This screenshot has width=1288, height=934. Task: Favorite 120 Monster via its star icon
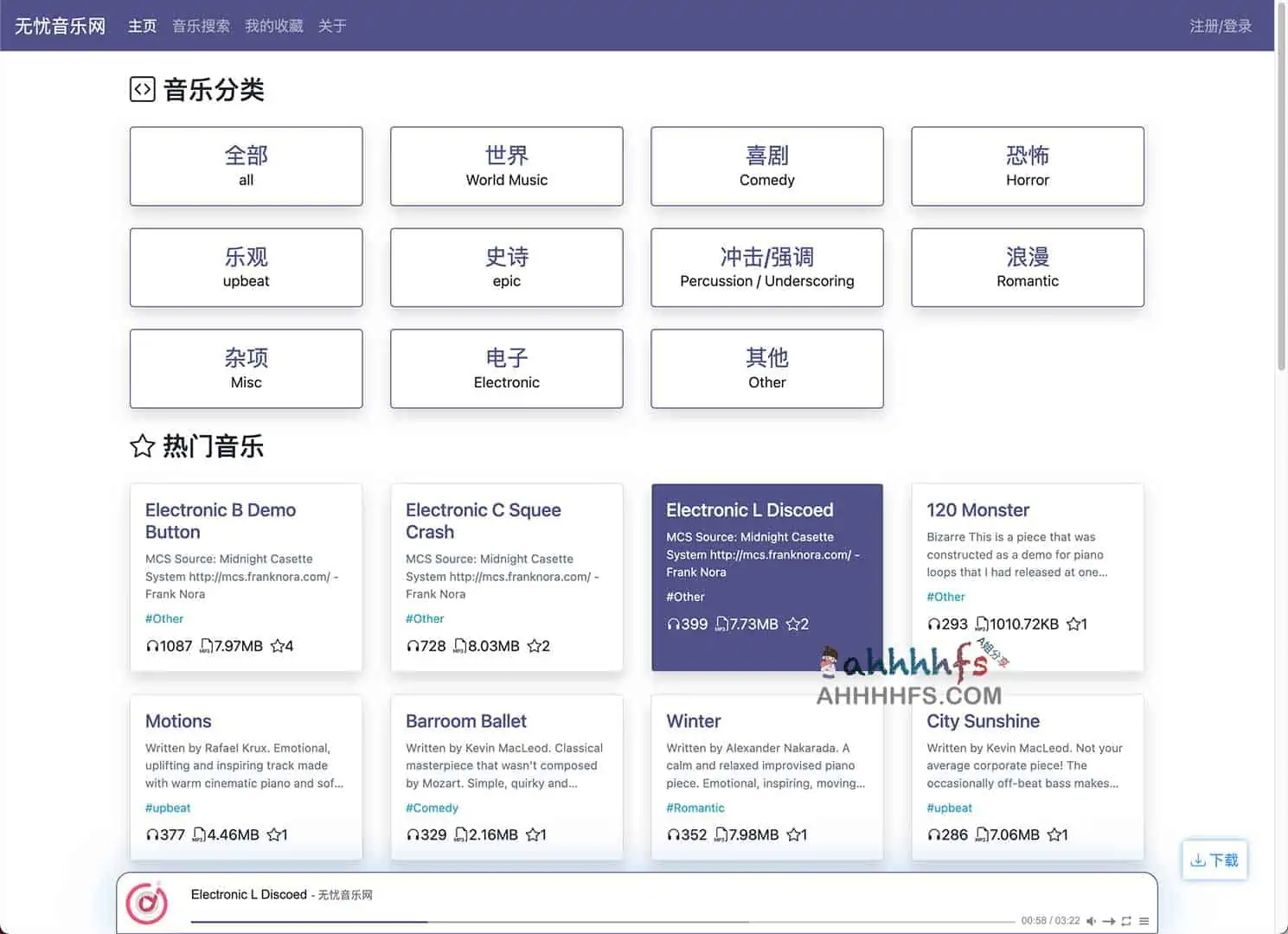coord(1073,624)
